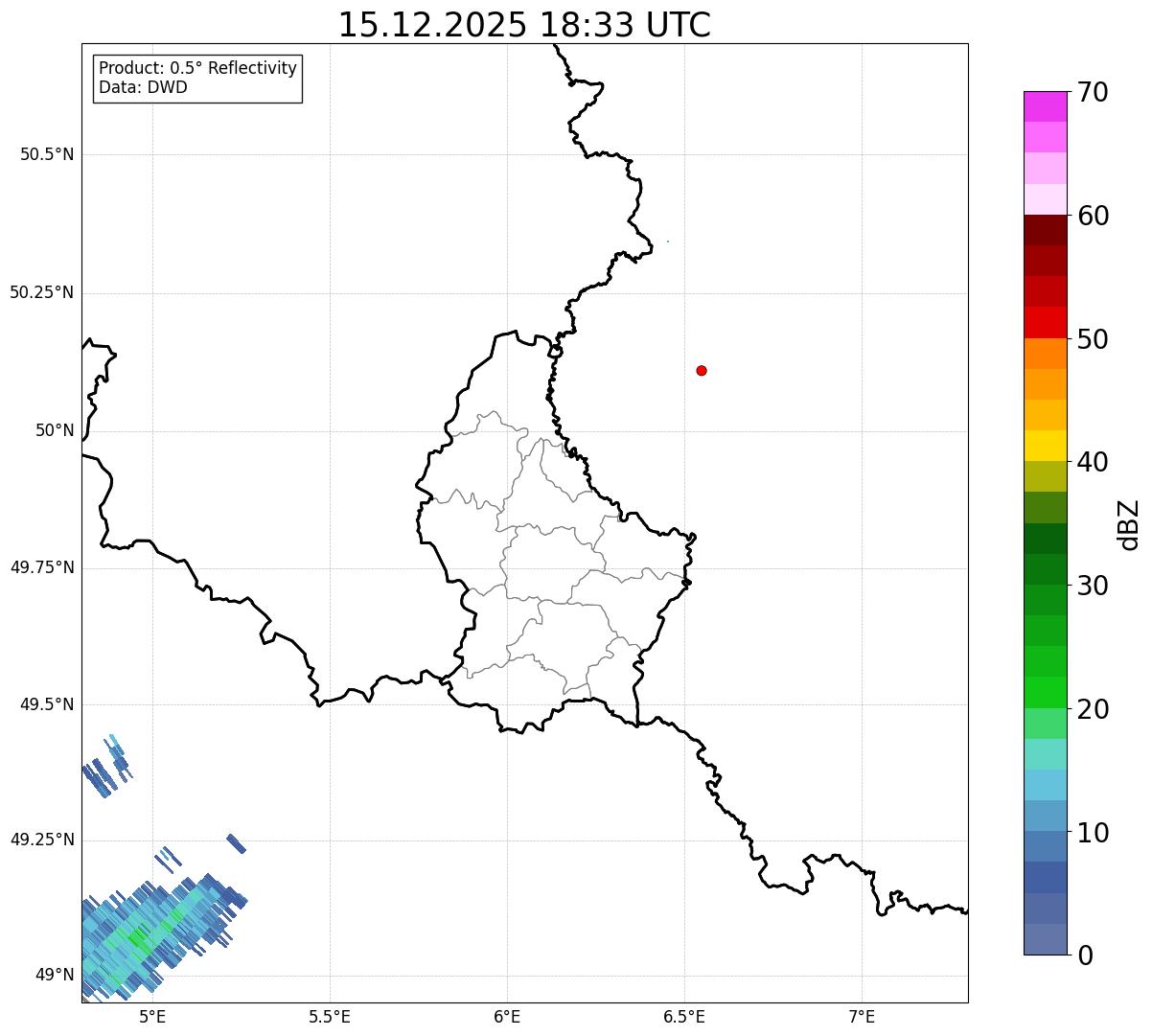Screen dimensions: 1152x1036
Task: Click the 6.5°E longitude label
Action: coord(684,1016)
